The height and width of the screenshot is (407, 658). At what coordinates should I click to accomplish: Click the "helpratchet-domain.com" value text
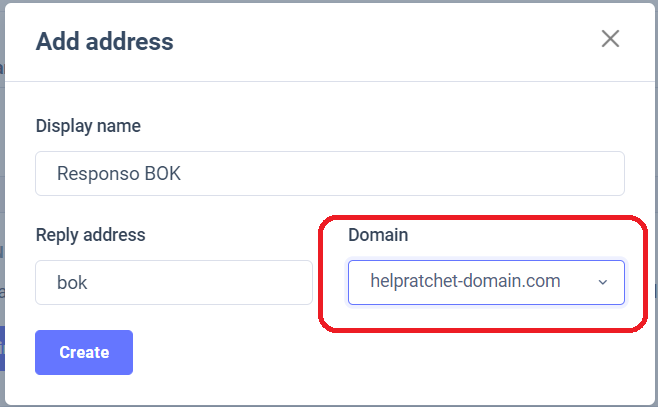(x=465, y=281)
